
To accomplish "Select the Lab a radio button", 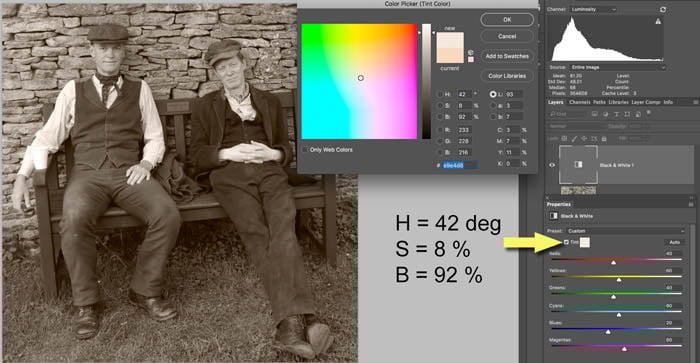I will (x=493, y=105).
